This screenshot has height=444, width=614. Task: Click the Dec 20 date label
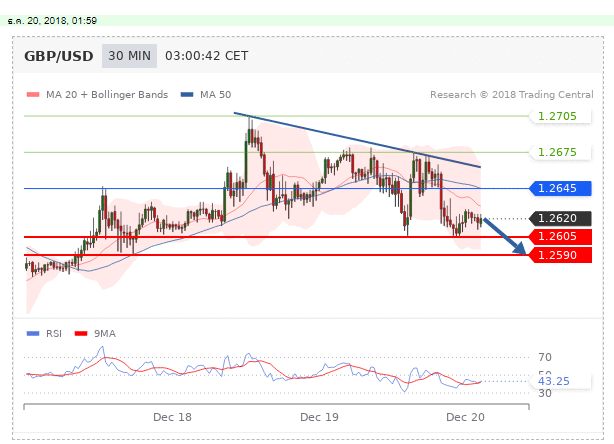[465, 417]
